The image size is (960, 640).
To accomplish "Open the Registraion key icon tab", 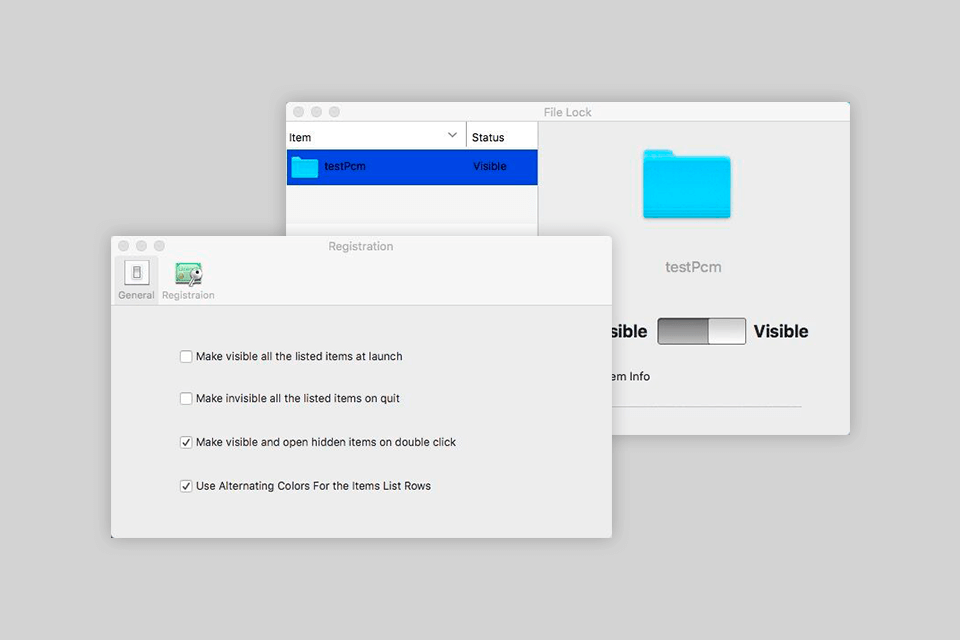I will click(x=189, y=274).
